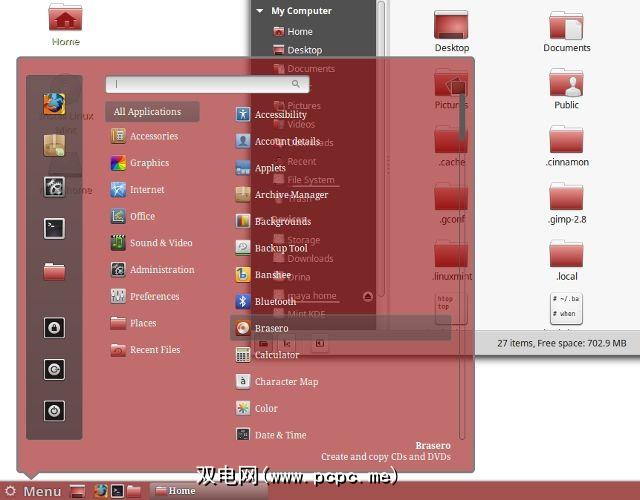Screen dimensions: 640x500
Task: Click '27 items, Free space: 702.9 MB' status text
Action: click(x=562, y=343)
